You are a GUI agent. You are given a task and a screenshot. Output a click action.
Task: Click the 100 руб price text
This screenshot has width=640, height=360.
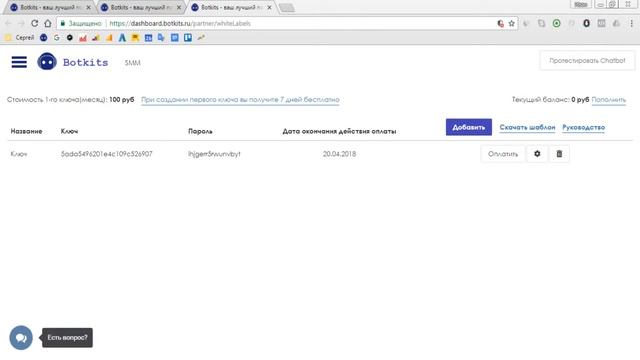coord(122,100)
